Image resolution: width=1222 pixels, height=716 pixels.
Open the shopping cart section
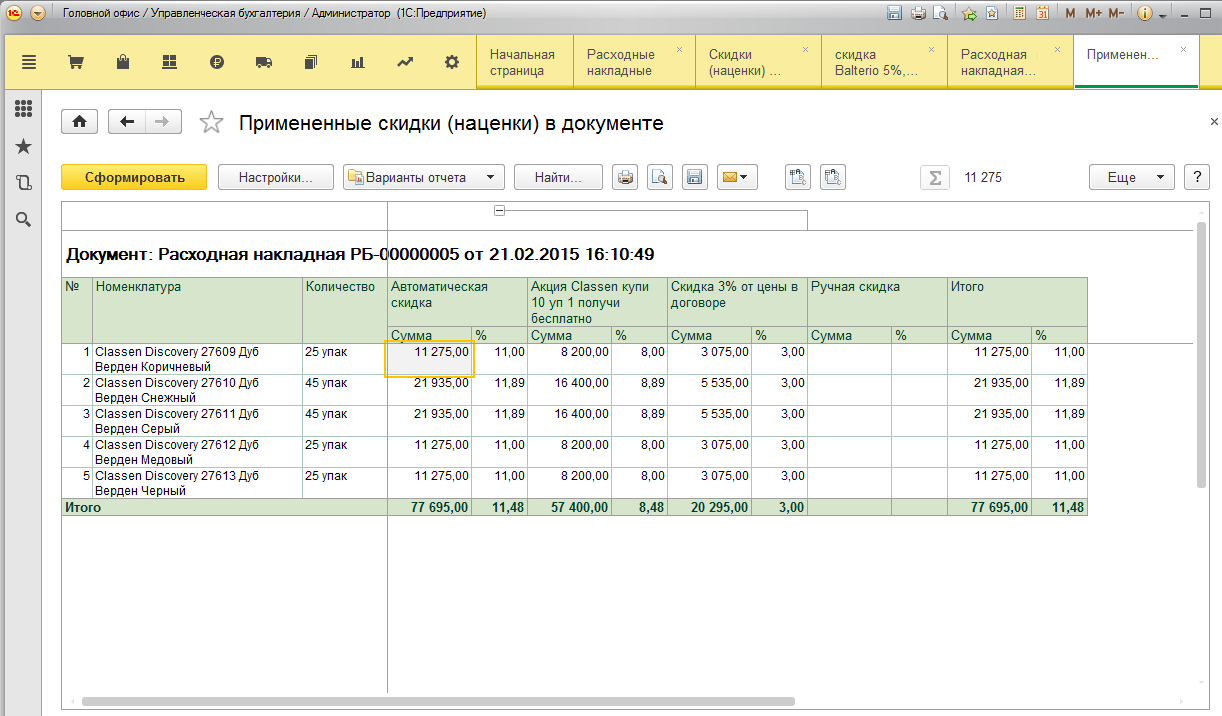point(75,62)
